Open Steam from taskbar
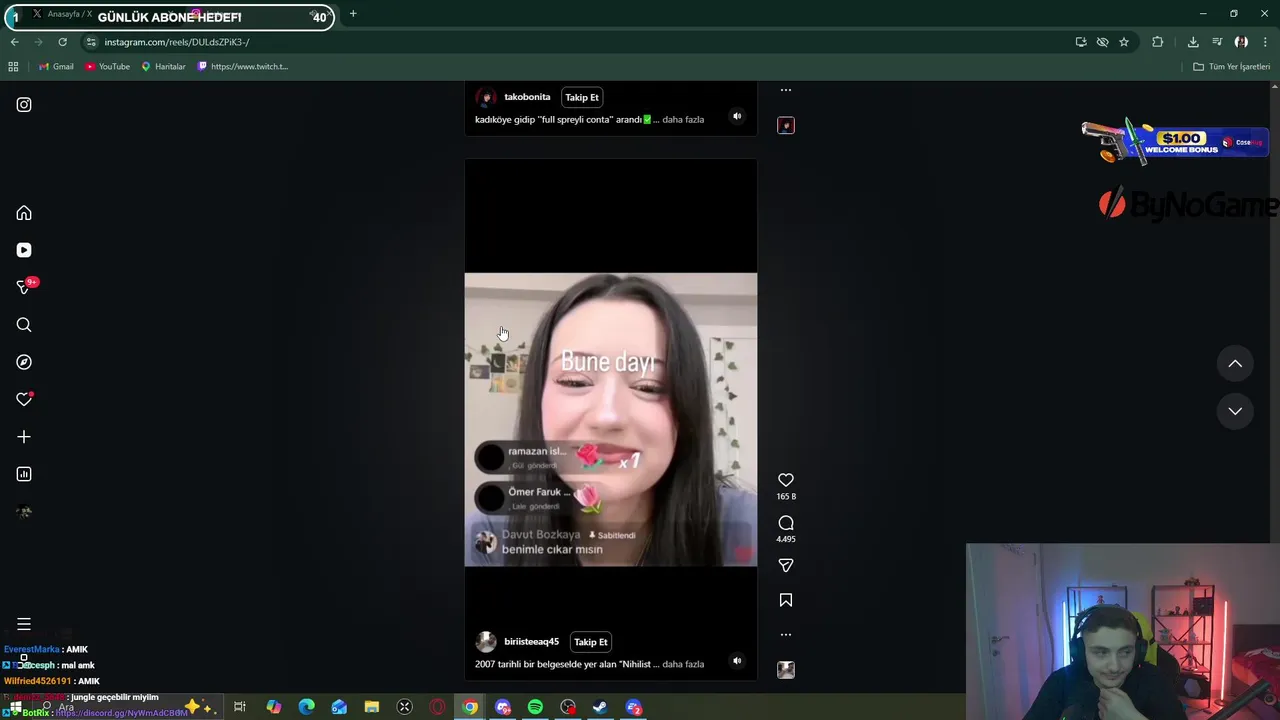 click(x=600, y=707)
